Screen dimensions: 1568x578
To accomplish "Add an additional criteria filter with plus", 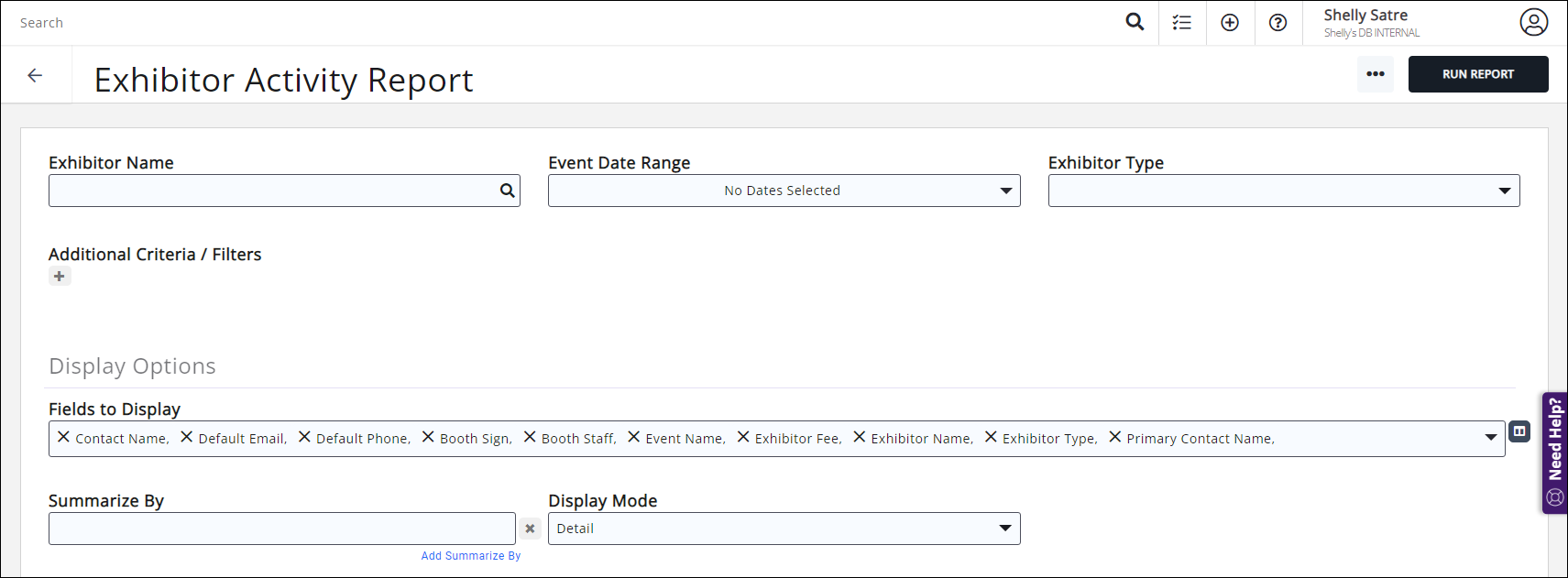I will coord(60,277).
